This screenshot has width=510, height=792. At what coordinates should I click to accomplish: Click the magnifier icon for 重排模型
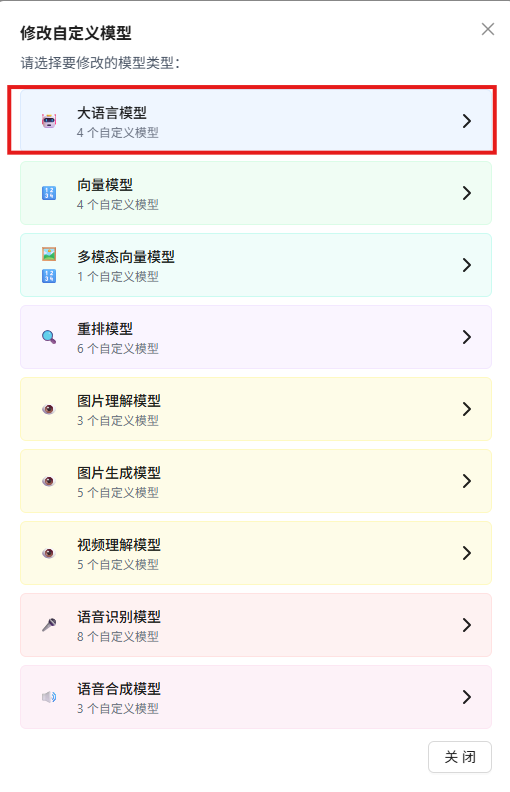[x=49, y=337]
